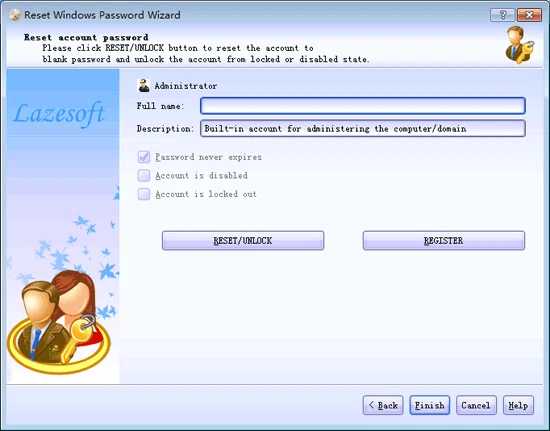Click the Lazesoft logo text
Image resolution: width=550 pixels, height=431 pixels.
(59, 114)
